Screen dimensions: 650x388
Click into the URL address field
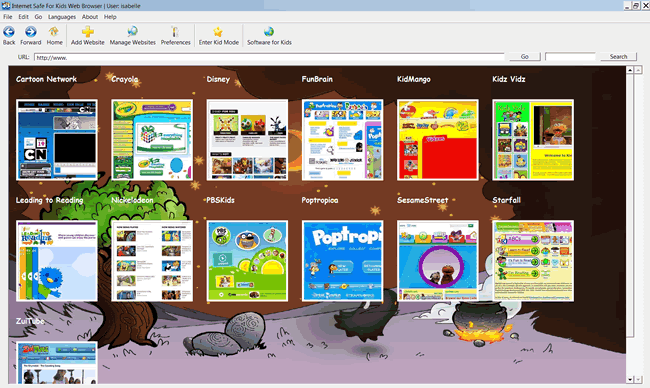point(269,57)
